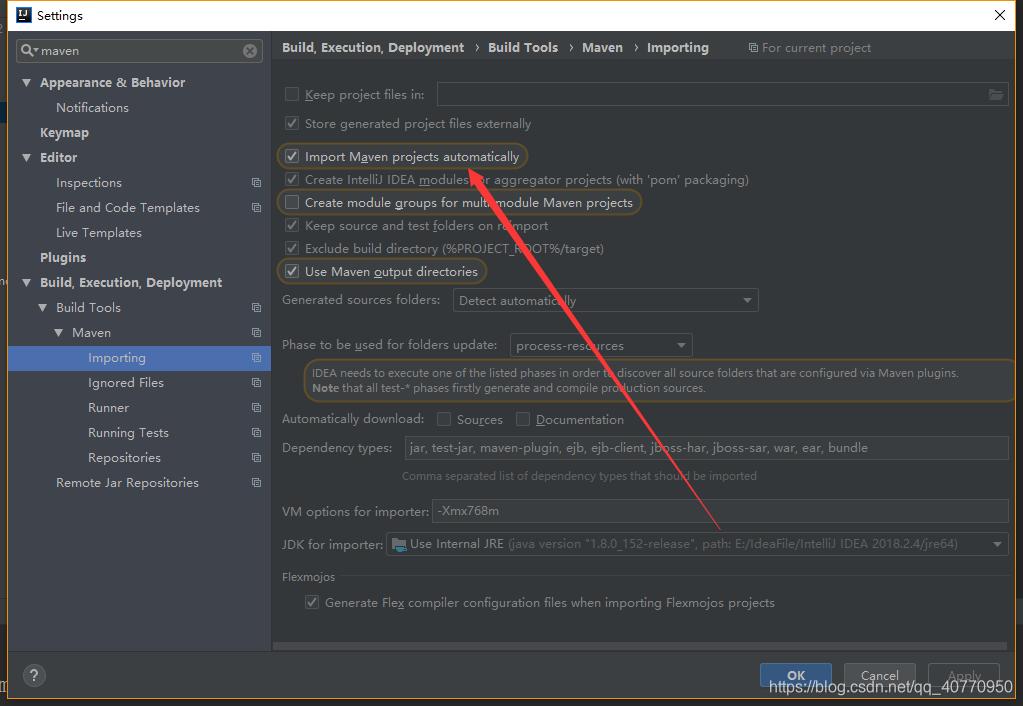Collapse the Maven tree node
The image size is (1023, 706).
tap(59, 333)
